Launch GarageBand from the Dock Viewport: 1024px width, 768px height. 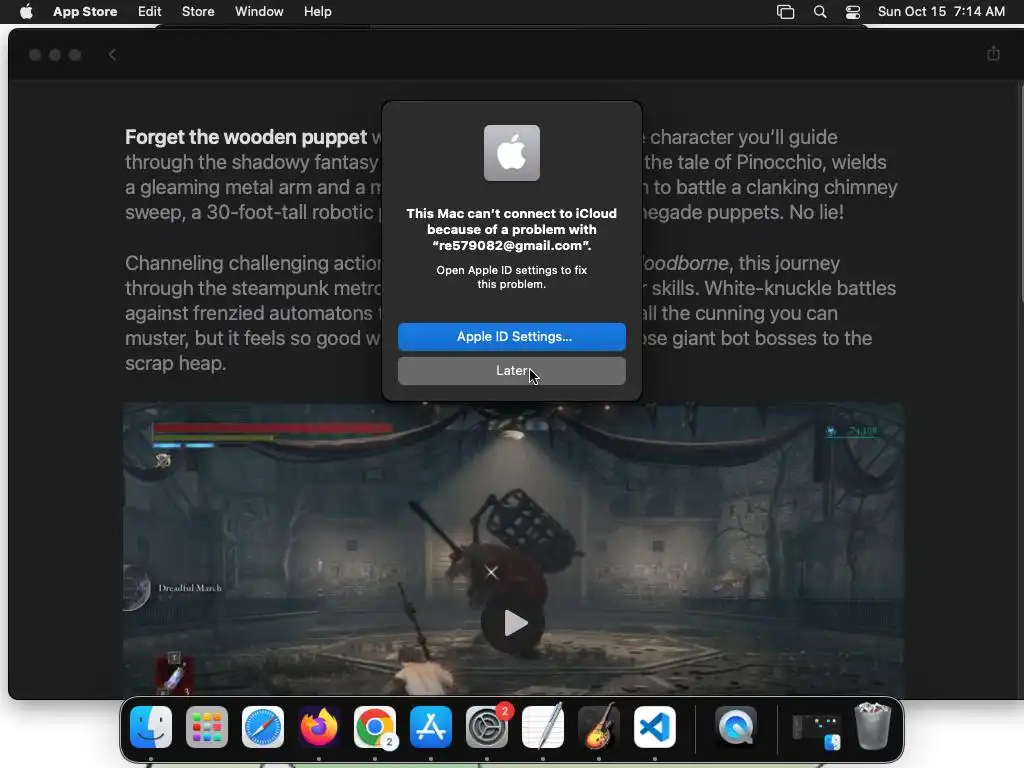click(x=599, y=727)
